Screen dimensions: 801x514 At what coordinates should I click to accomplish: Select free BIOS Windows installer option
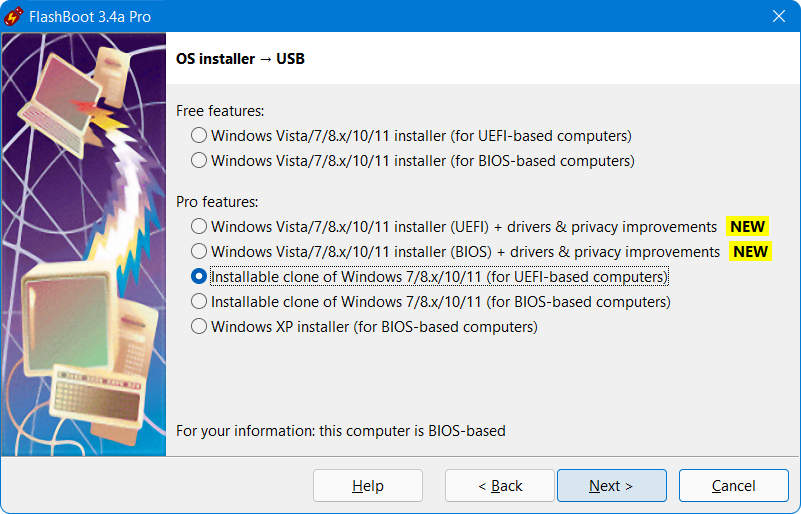pyautogui.click(x=199, y=160)
